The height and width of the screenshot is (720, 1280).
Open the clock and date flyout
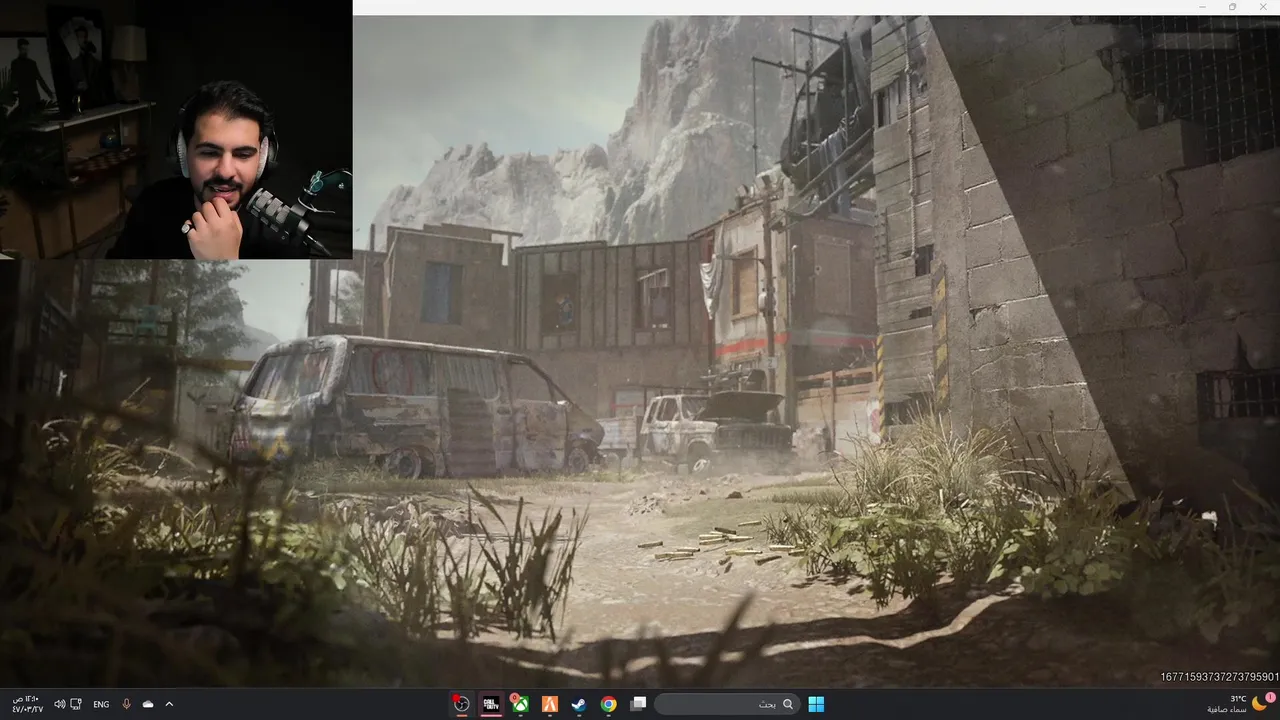tap(27, 704)
